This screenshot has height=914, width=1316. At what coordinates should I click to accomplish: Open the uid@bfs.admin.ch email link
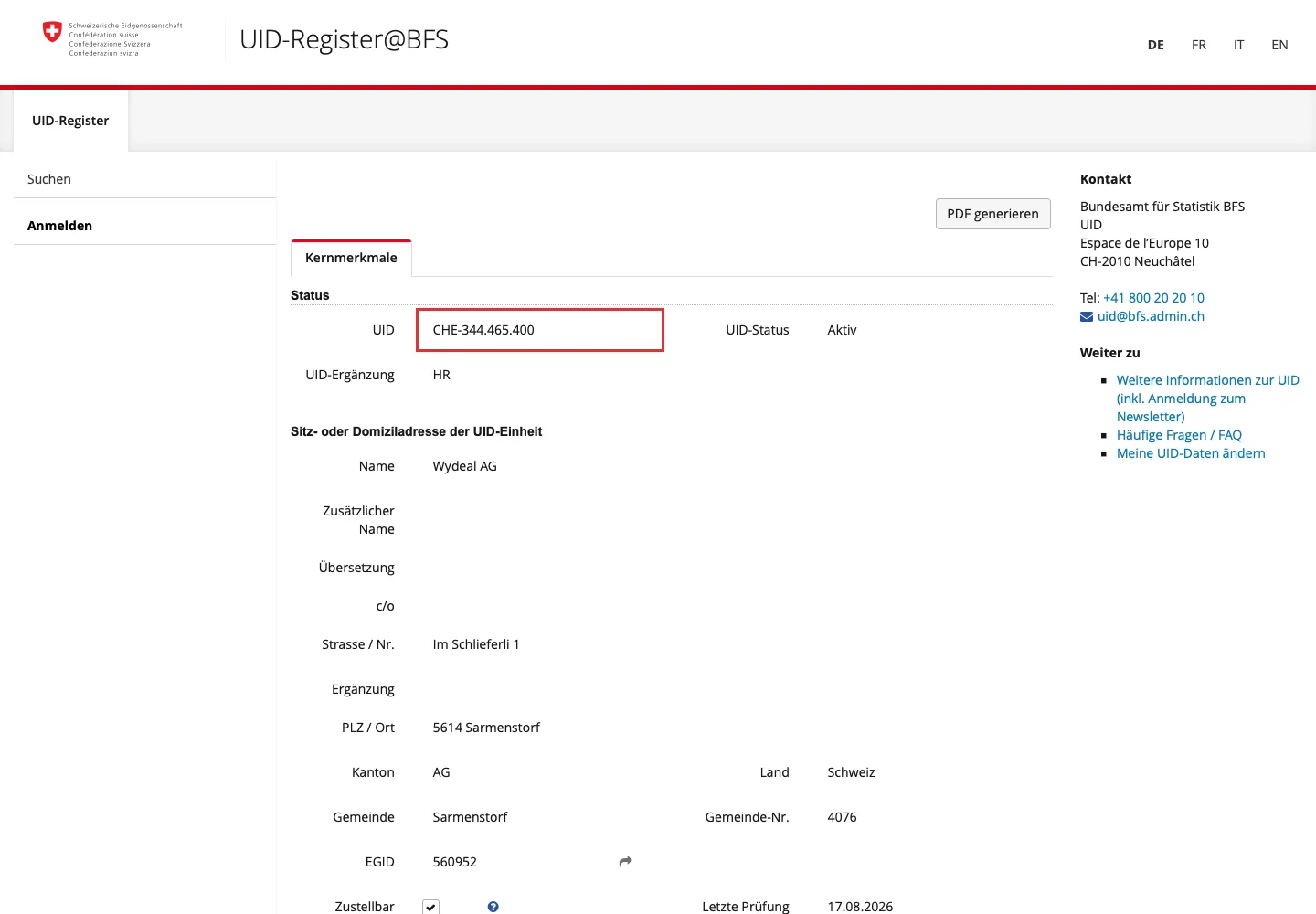coord(1151,316)
